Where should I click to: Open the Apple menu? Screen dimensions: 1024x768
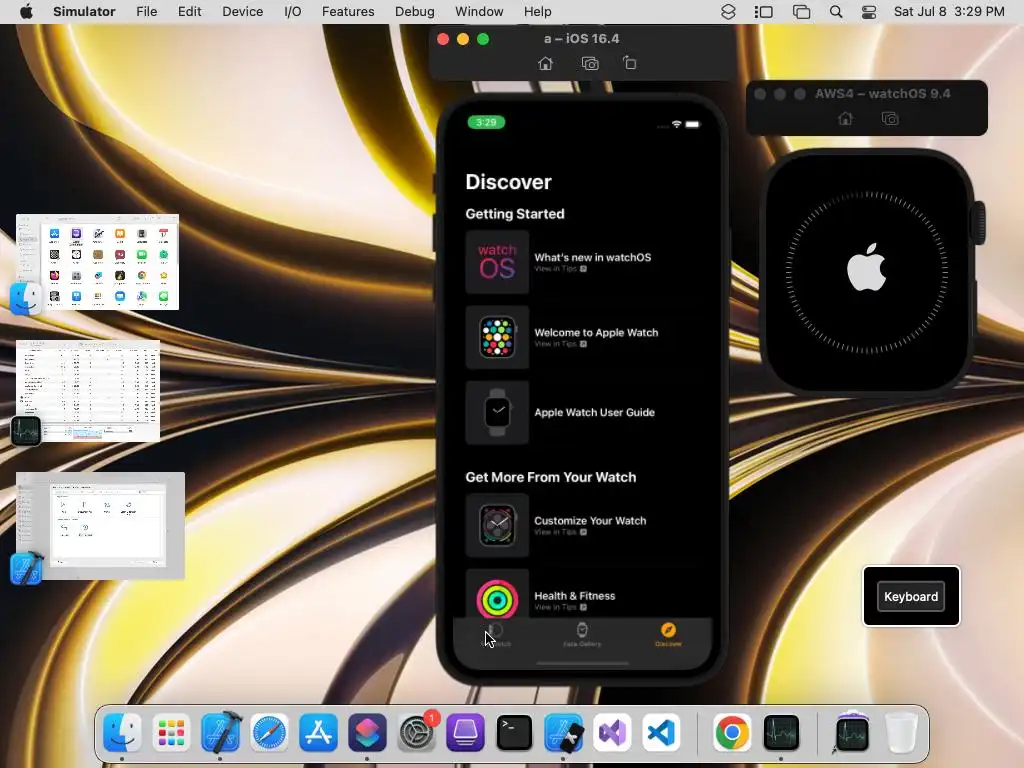pos(26,12)
